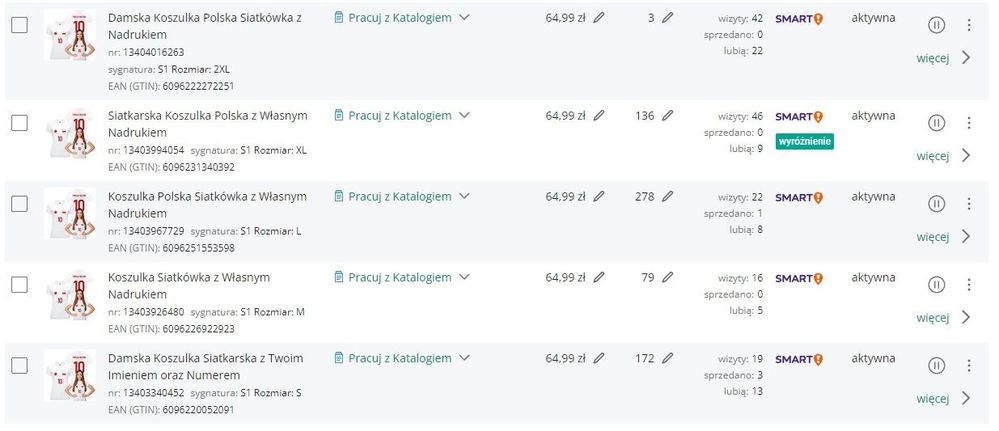Screen dimensions: 999x431
Task: Click product thumbnail of Koszulka Polska Siatkówka L
Action: tap(70, 213)
